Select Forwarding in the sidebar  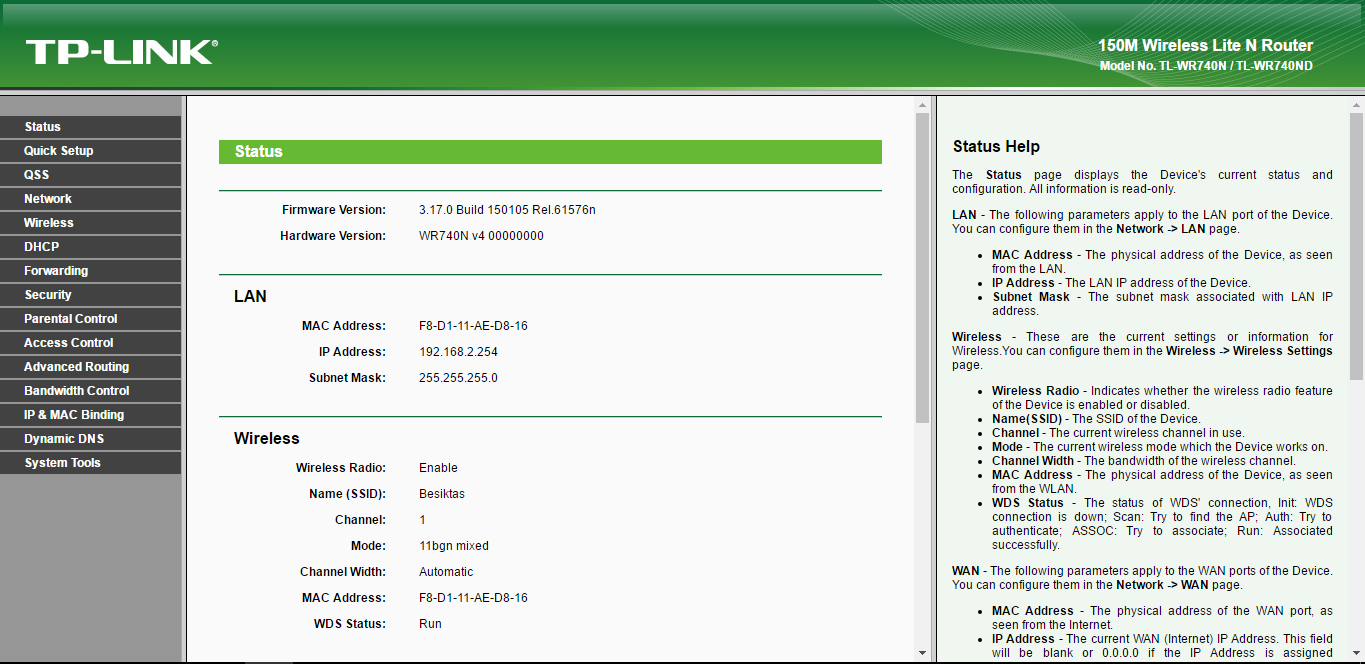[x=90, y=271]
